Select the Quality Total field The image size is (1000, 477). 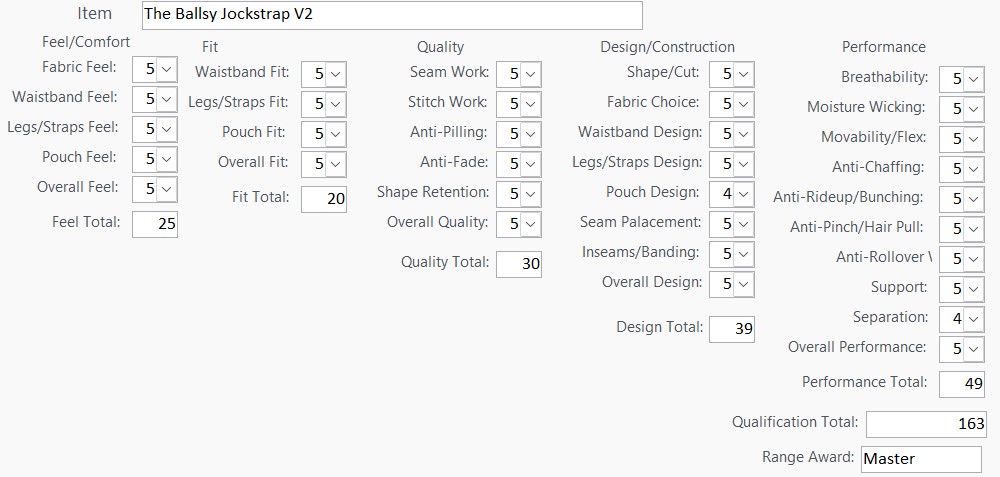(x=519, y=264)
